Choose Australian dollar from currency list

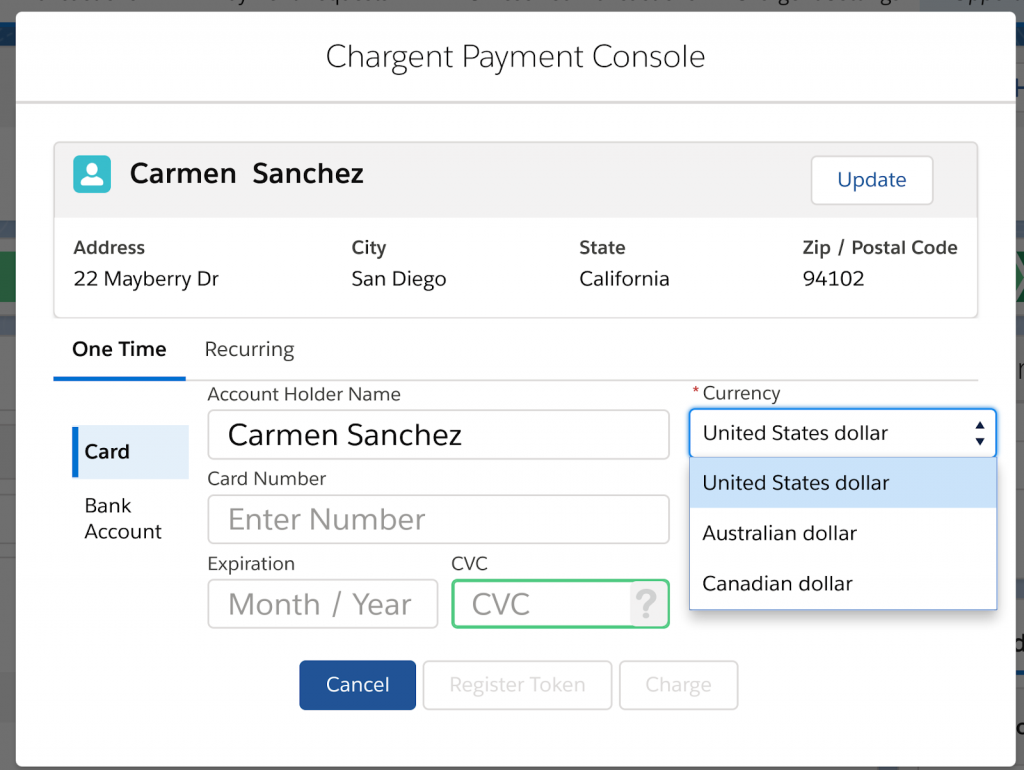[x=842, y=533]
